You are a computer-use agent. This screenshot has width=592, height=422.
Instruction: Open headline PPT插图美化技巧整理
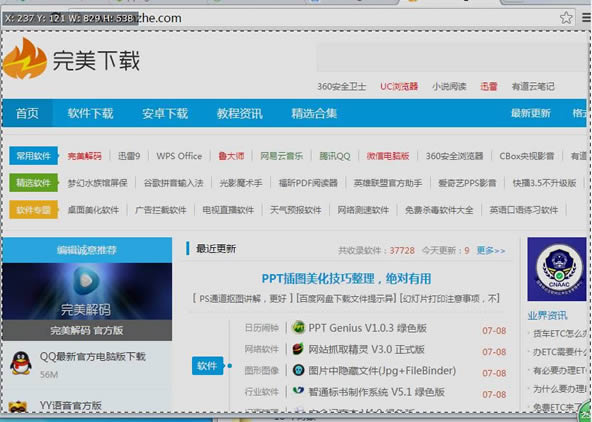coord(346,279)
